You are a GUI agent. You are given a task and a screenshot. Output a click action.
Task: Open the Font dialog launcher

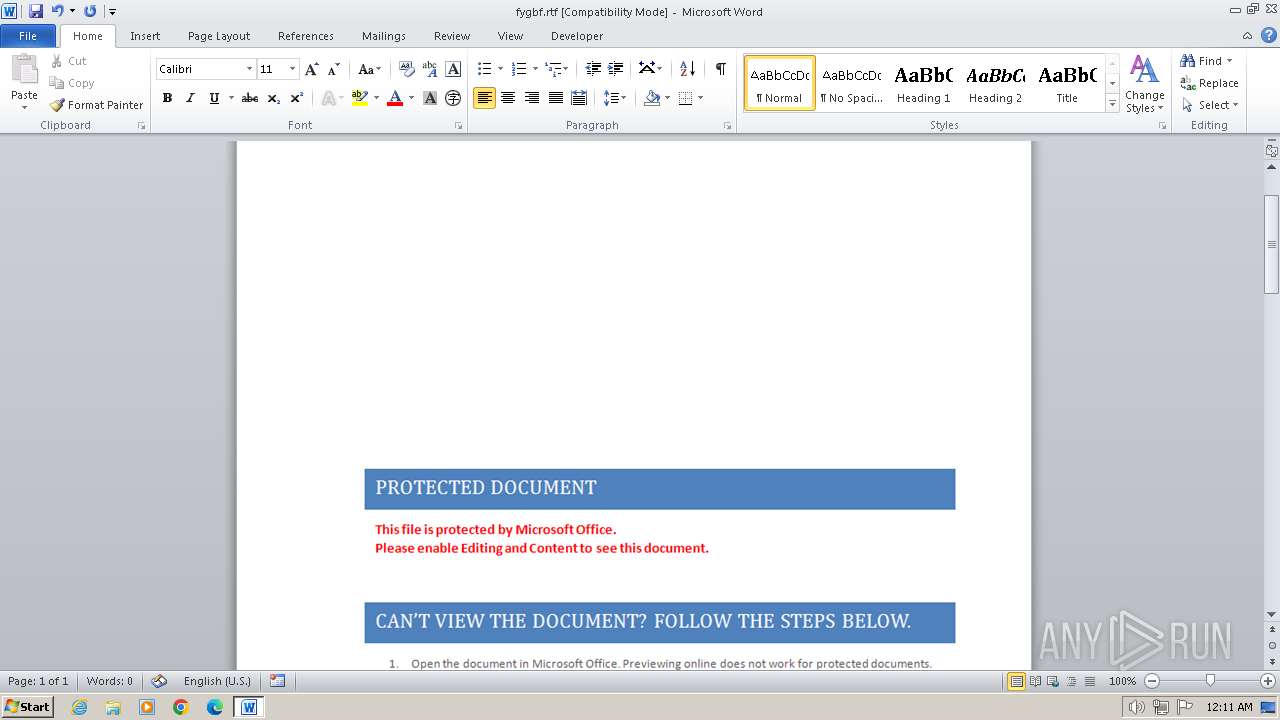click(459, 126)
